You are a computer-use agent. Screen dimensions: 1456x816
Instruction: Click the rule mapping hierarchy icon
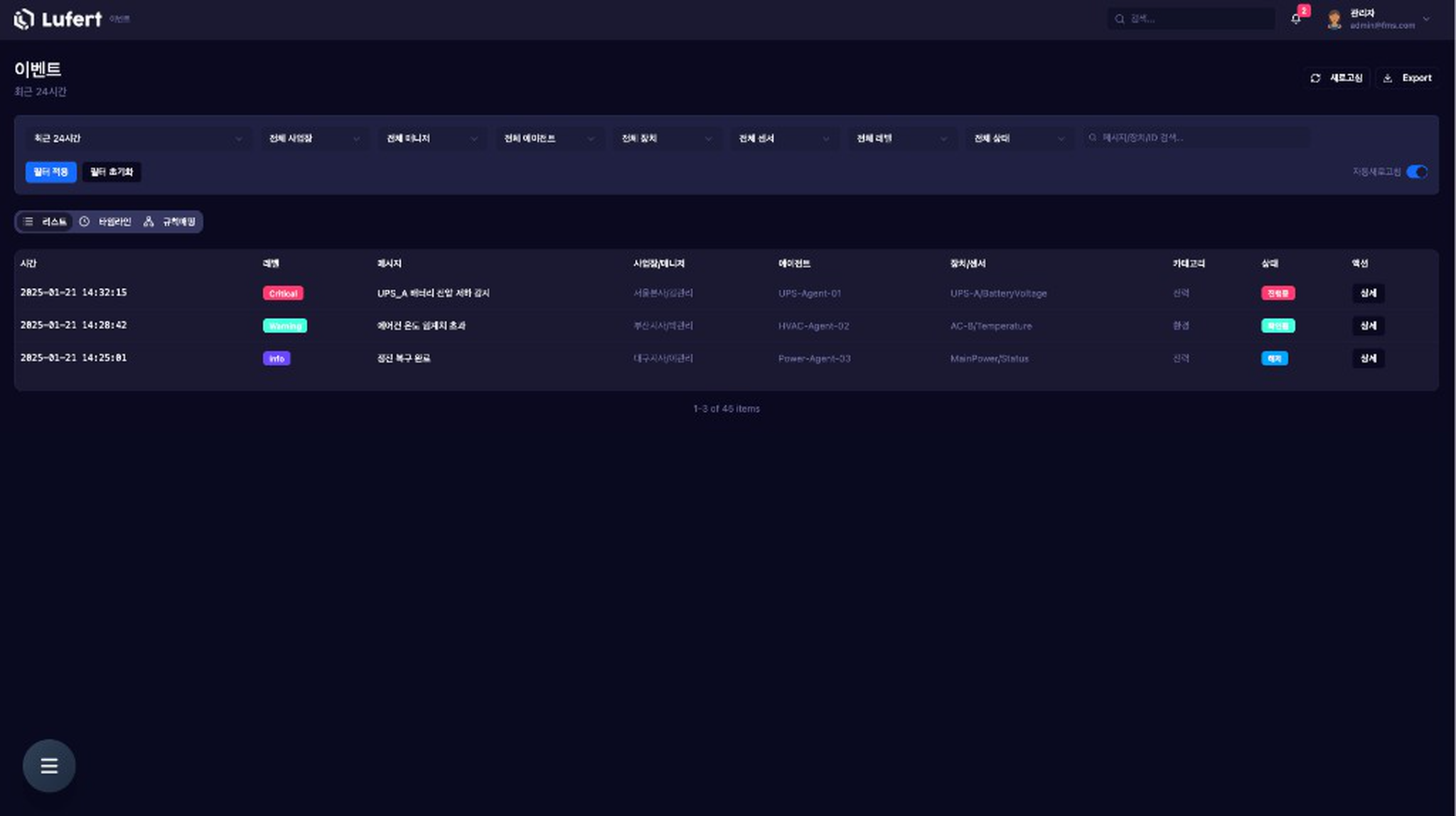pyautogui.click(x=148, y=222)
